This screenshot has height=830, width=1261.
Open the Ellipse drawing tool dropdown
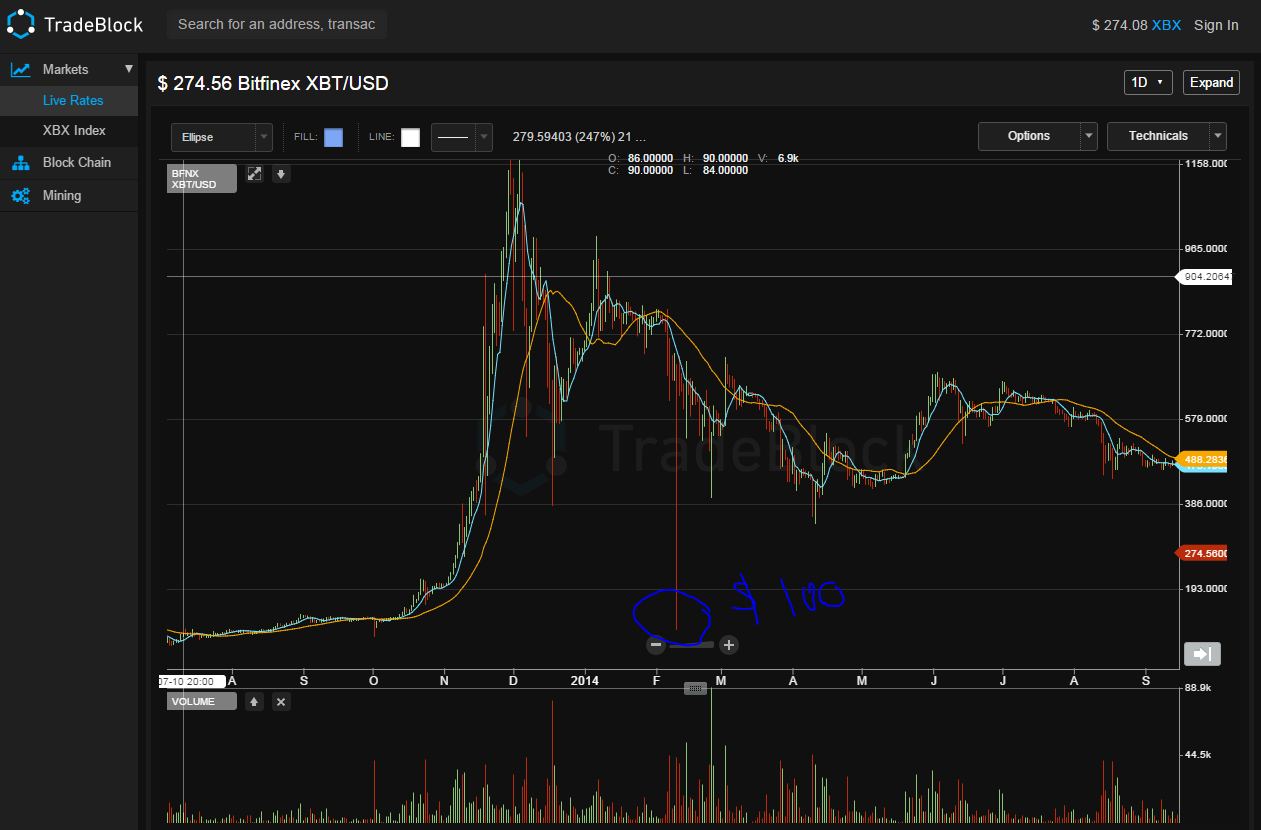264,137
